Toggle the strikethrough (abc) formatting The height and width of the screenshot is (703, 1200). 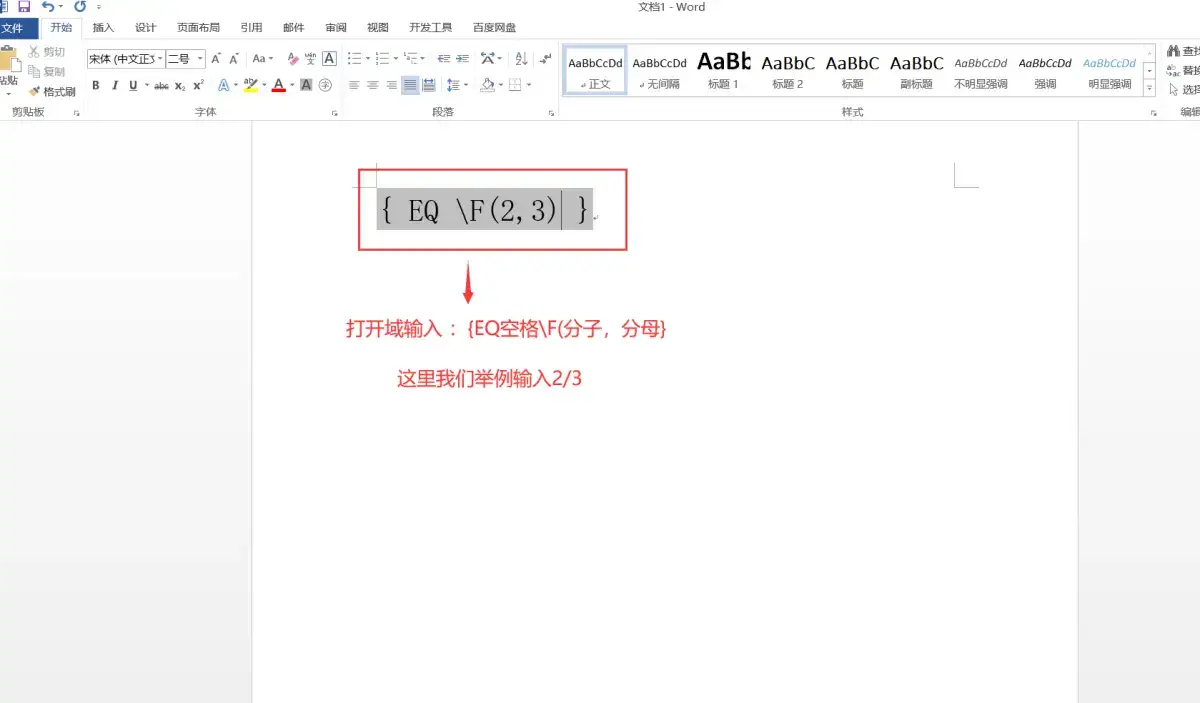163,86
